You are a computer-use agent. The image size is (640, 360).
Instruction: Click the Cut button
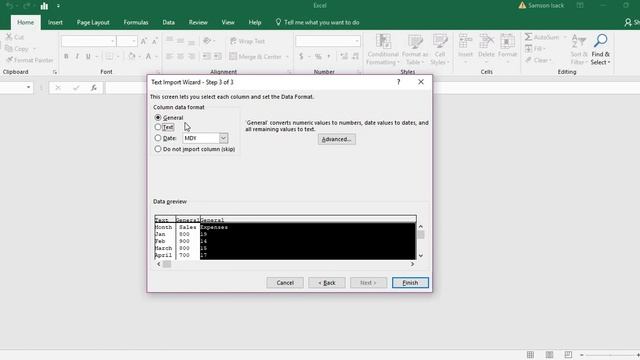[15, 37]
